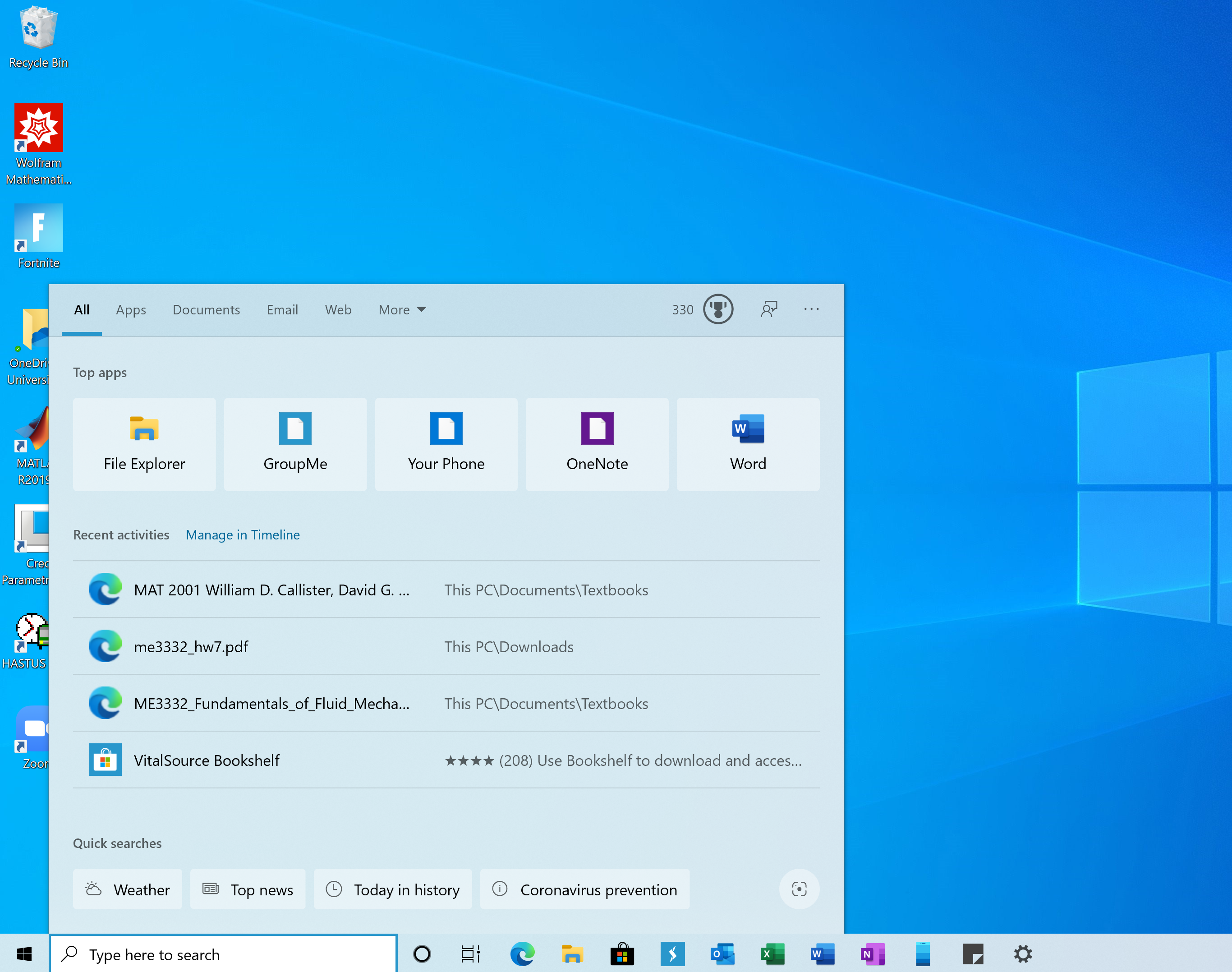Viewport: 1232px width, 972px height.
Task: Switch to the Web search tab
Action: click(x=338, y=309)
